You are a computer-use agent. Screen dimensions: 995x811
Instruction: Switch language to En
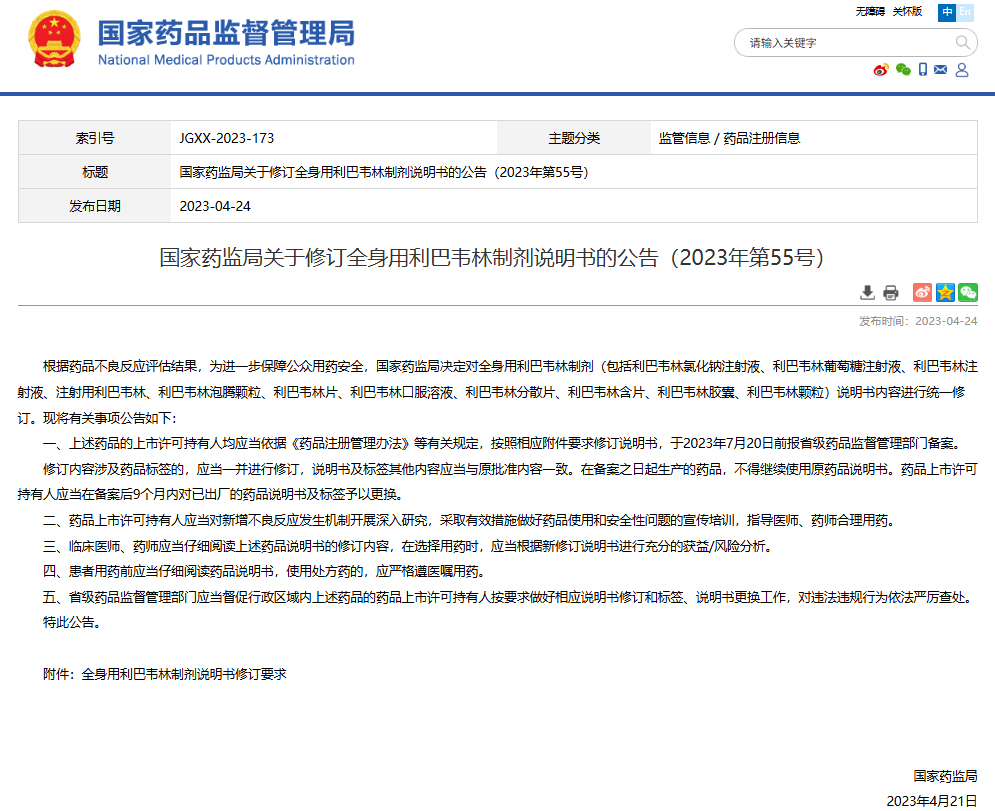[965, 12]
